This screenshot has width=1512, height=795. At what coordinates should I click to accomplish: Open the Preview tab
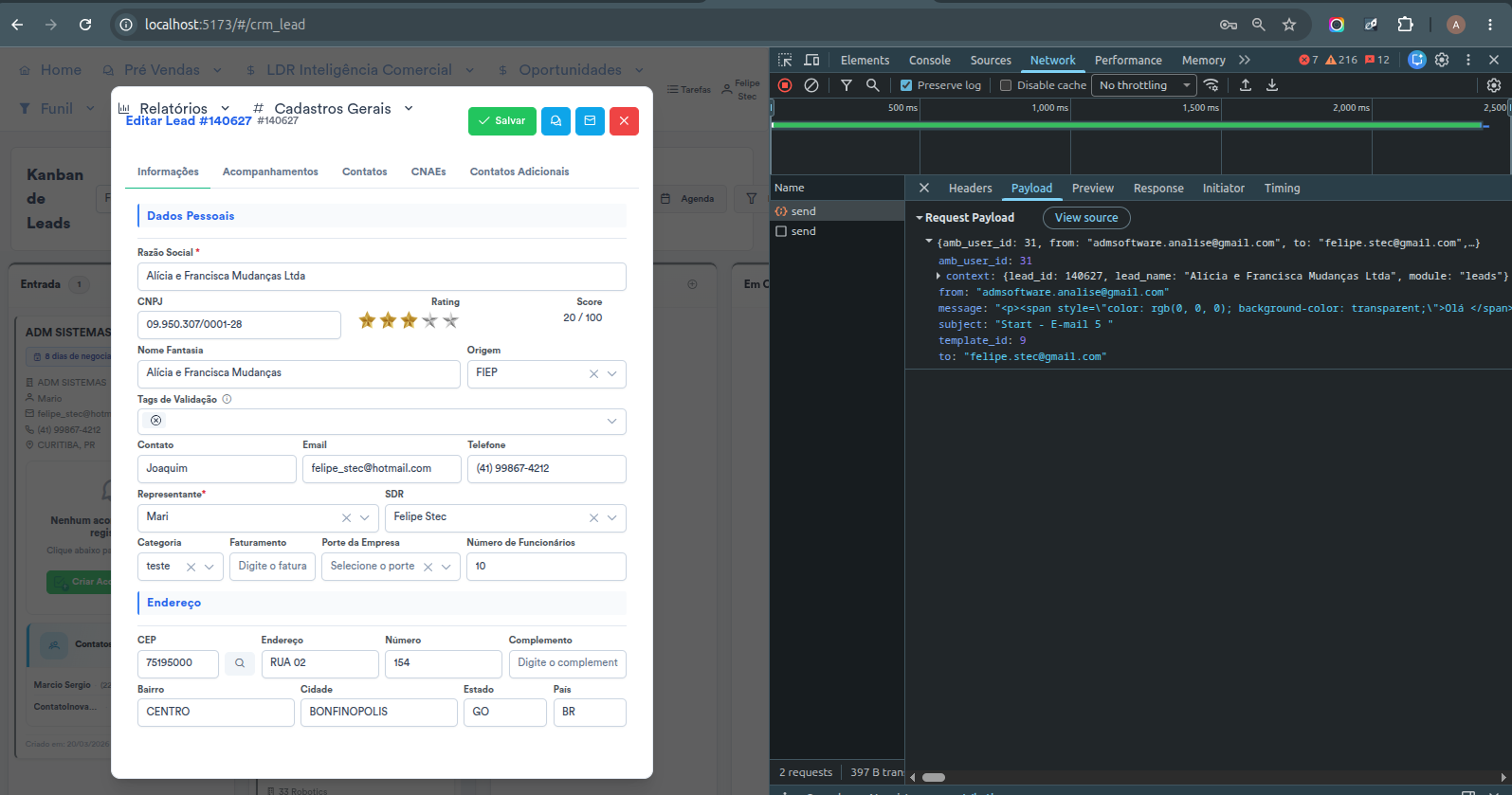coord(1092,188)
